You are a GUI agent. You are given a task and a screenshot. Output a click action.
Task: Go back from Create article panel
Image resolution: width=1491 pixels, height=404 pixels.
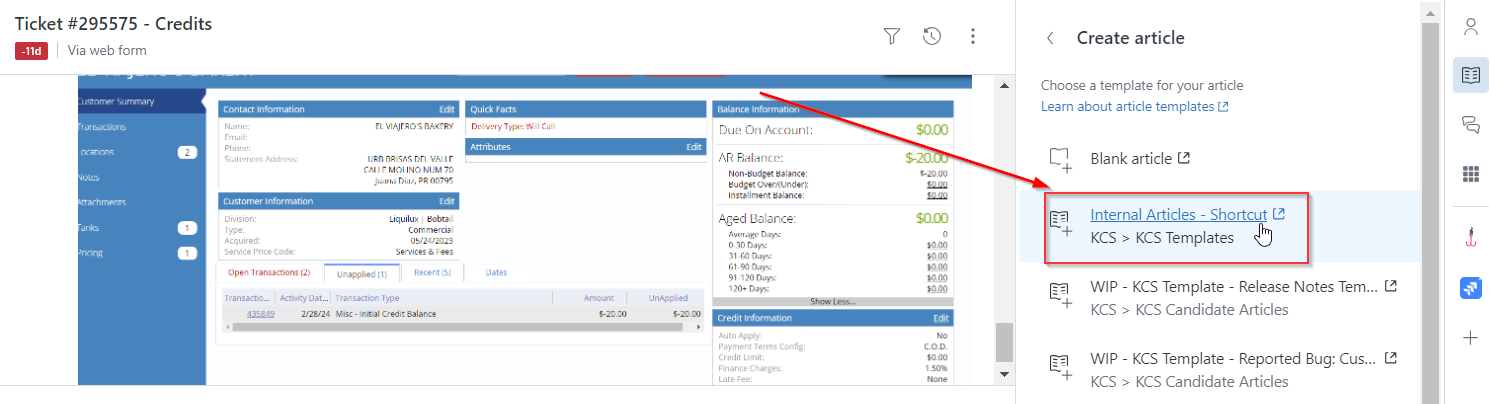tap(1050, 38)
